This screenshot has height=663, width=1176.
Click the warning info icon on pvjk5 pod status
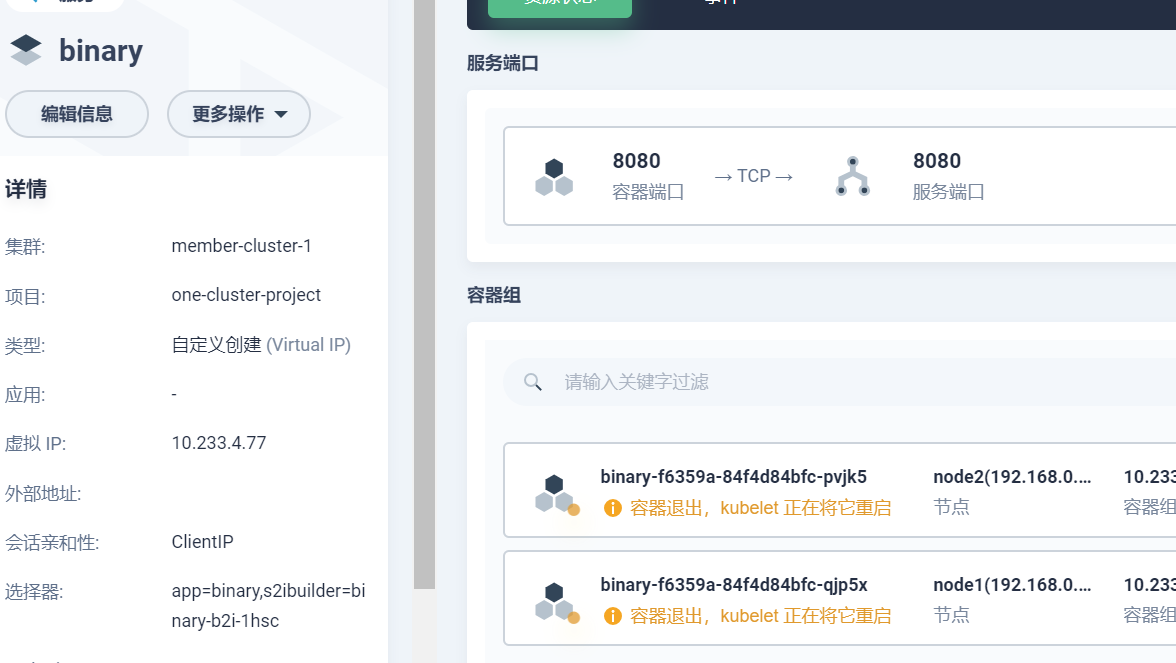(612, 507)
